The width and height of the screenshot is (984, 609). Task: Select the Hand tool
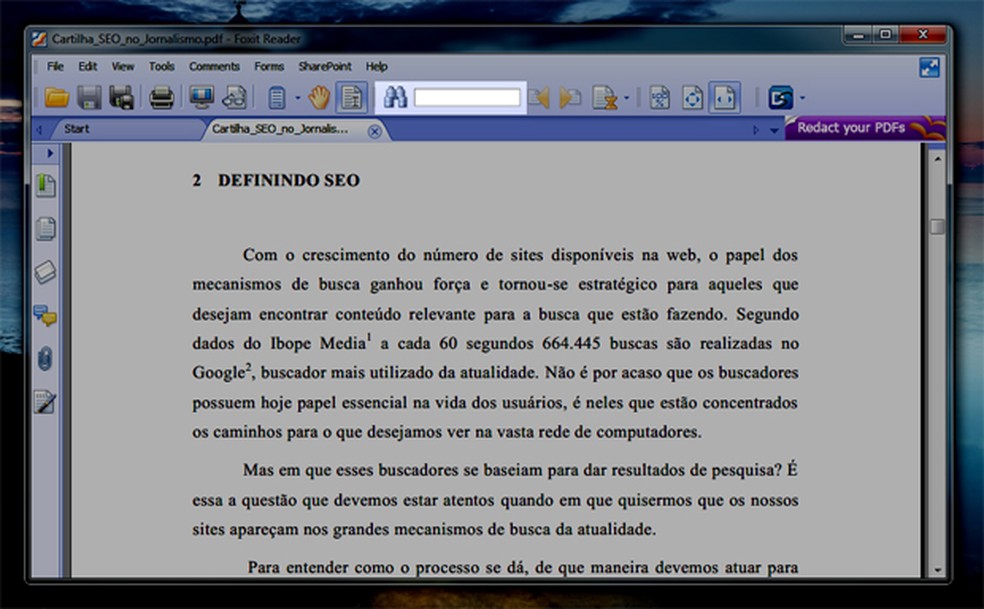318,97
